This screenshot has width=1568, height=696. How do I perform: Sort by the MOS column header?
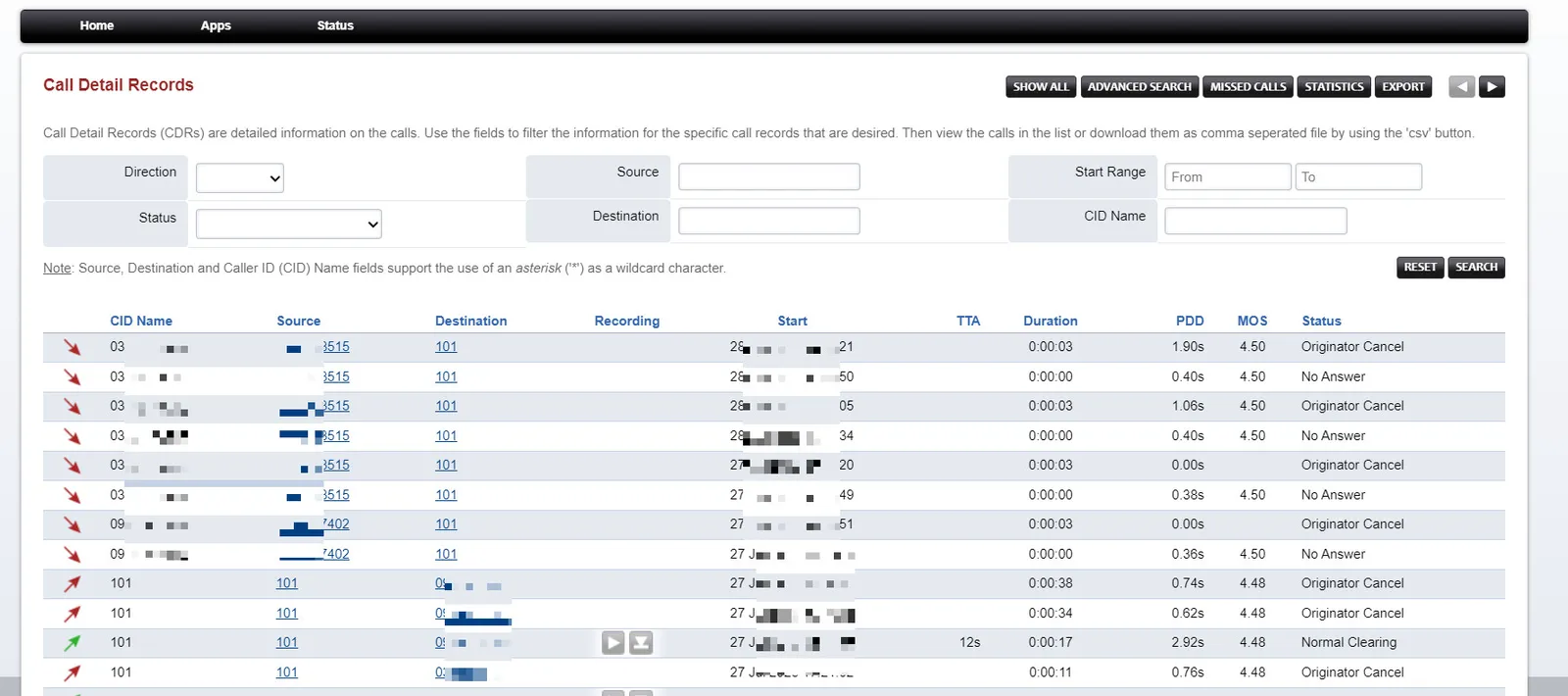coord(1252,321)
